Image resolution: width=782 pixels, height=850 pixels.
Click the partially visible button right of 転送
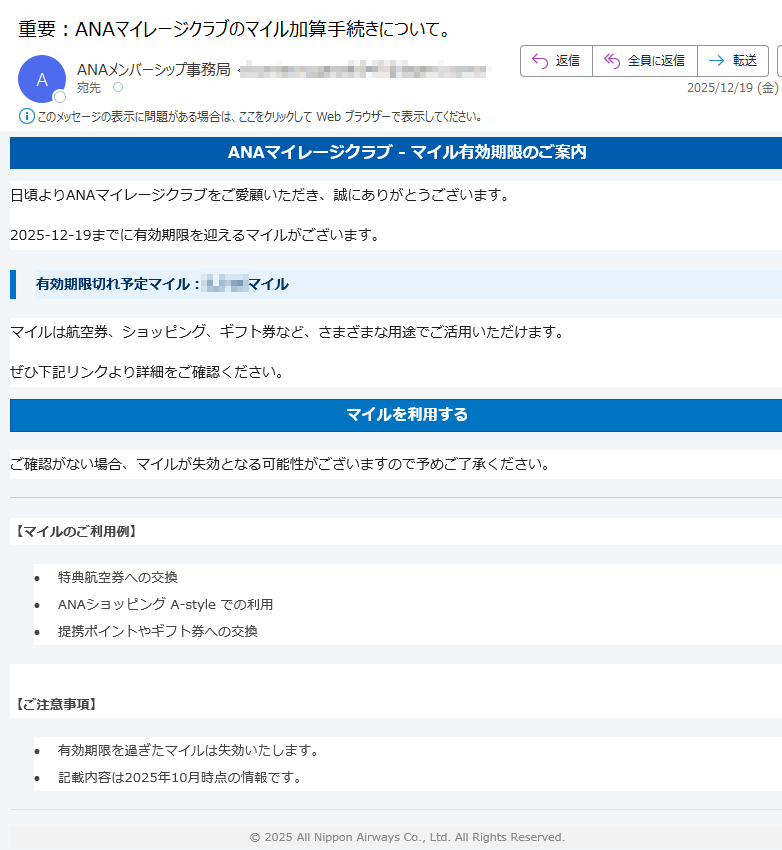pyautogui.click(x=778, y=61)
